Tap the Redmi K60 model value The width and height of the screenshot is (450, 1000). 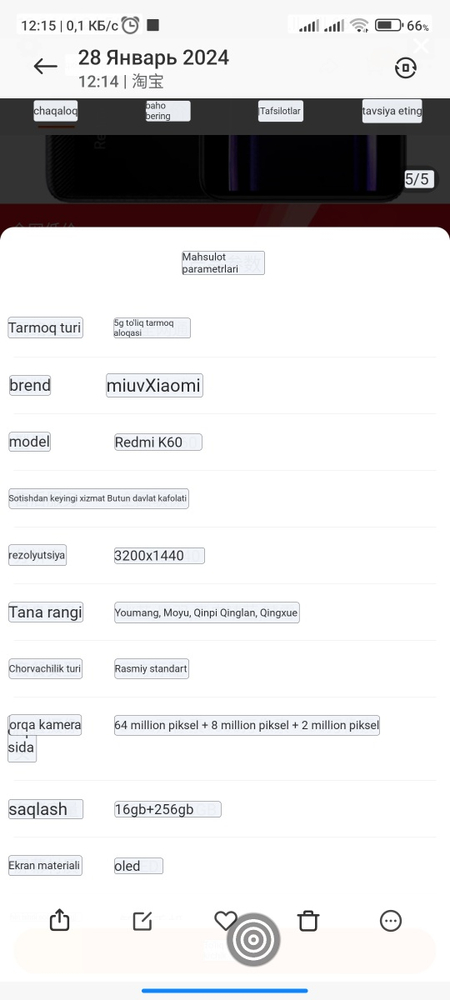tap(158, 442)
